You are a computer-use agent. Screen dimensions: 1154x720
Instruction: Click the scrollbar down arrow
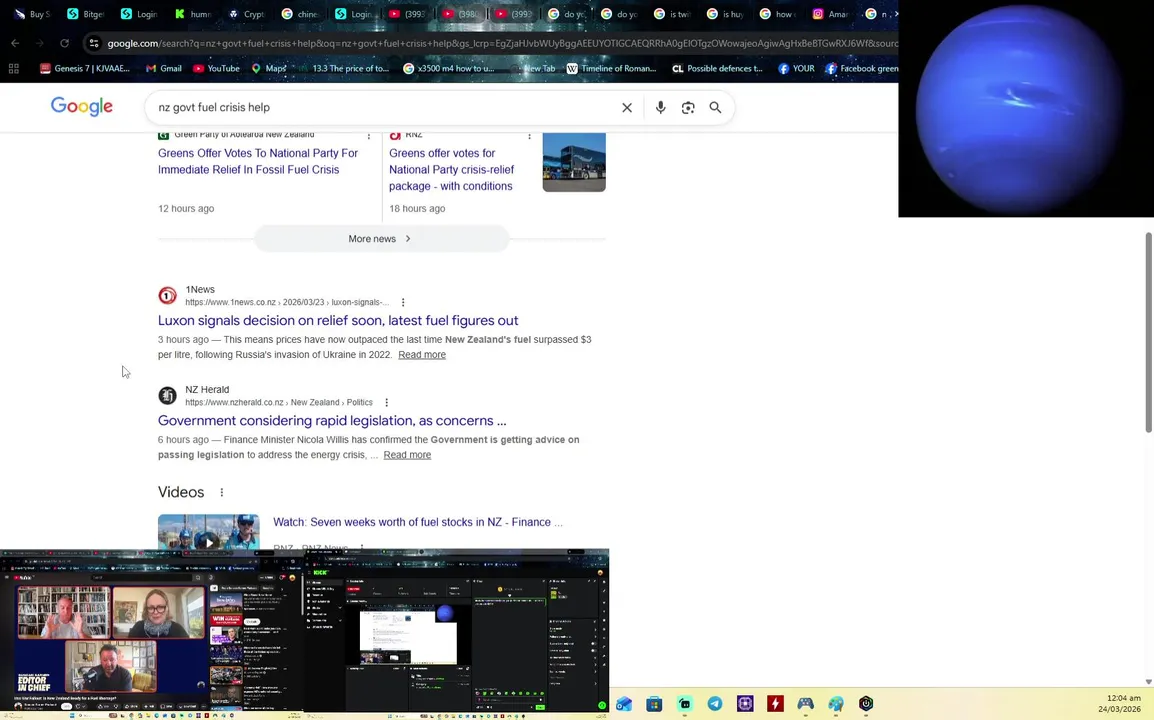(x=1149, y=682)
